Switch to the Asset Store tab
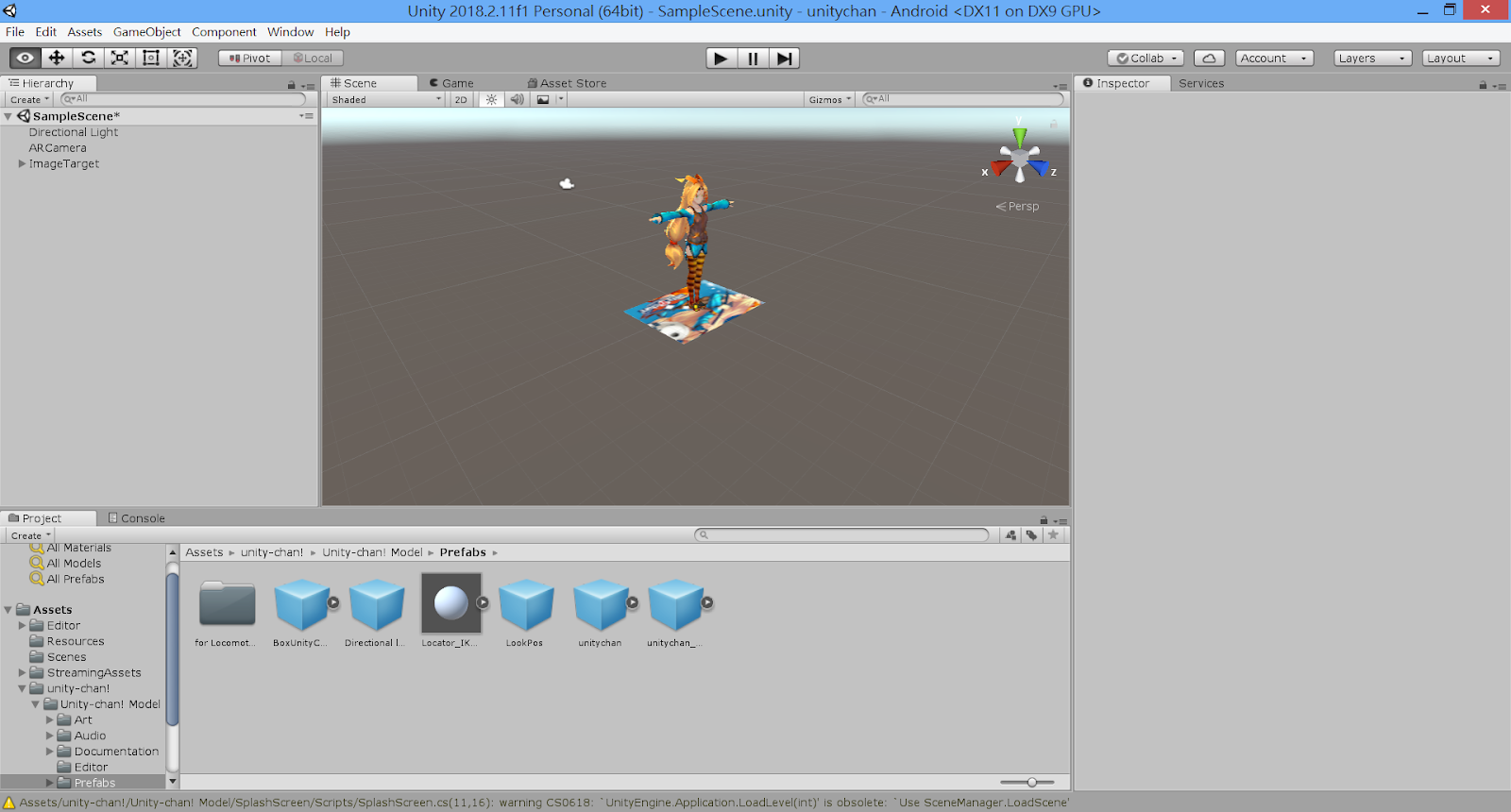Image resolution: width=1511 pixels, height=812 pixels. [x=567, y=83]
